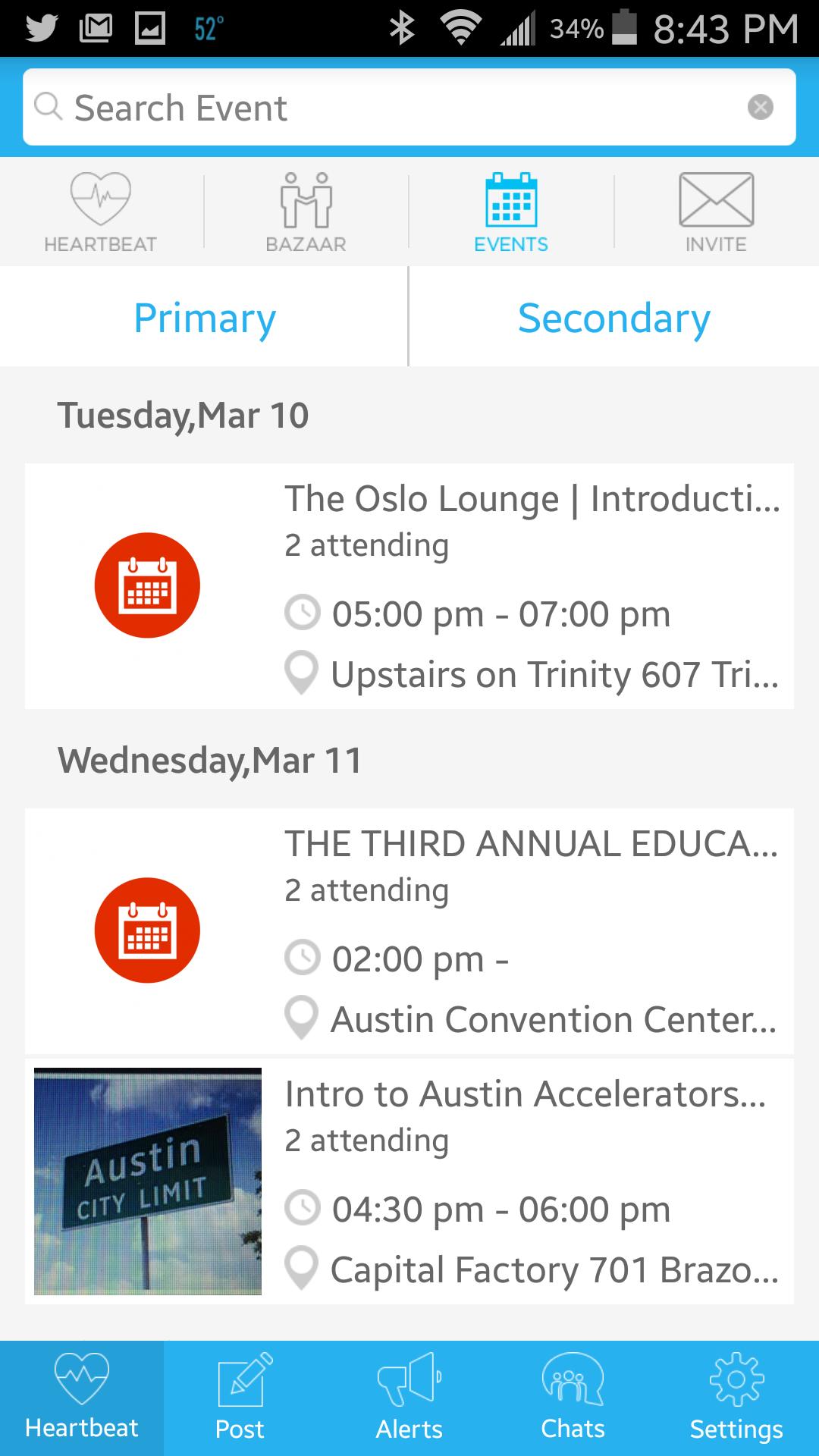Switch to the Secondary events tab
Image resolution: width=819 pixels, height=1456 pixels.
point(613,317)
